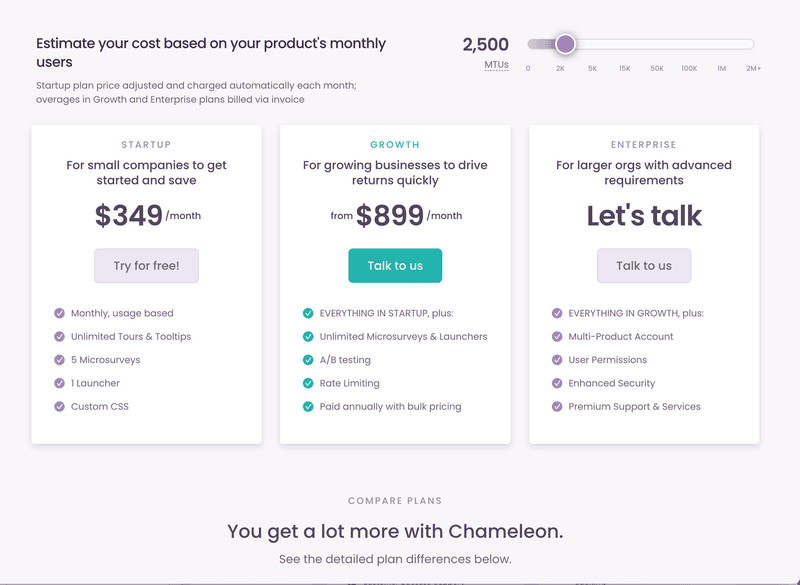
Task: Click Talk to us on the Enterprise plan
Action: click(644, 266)
